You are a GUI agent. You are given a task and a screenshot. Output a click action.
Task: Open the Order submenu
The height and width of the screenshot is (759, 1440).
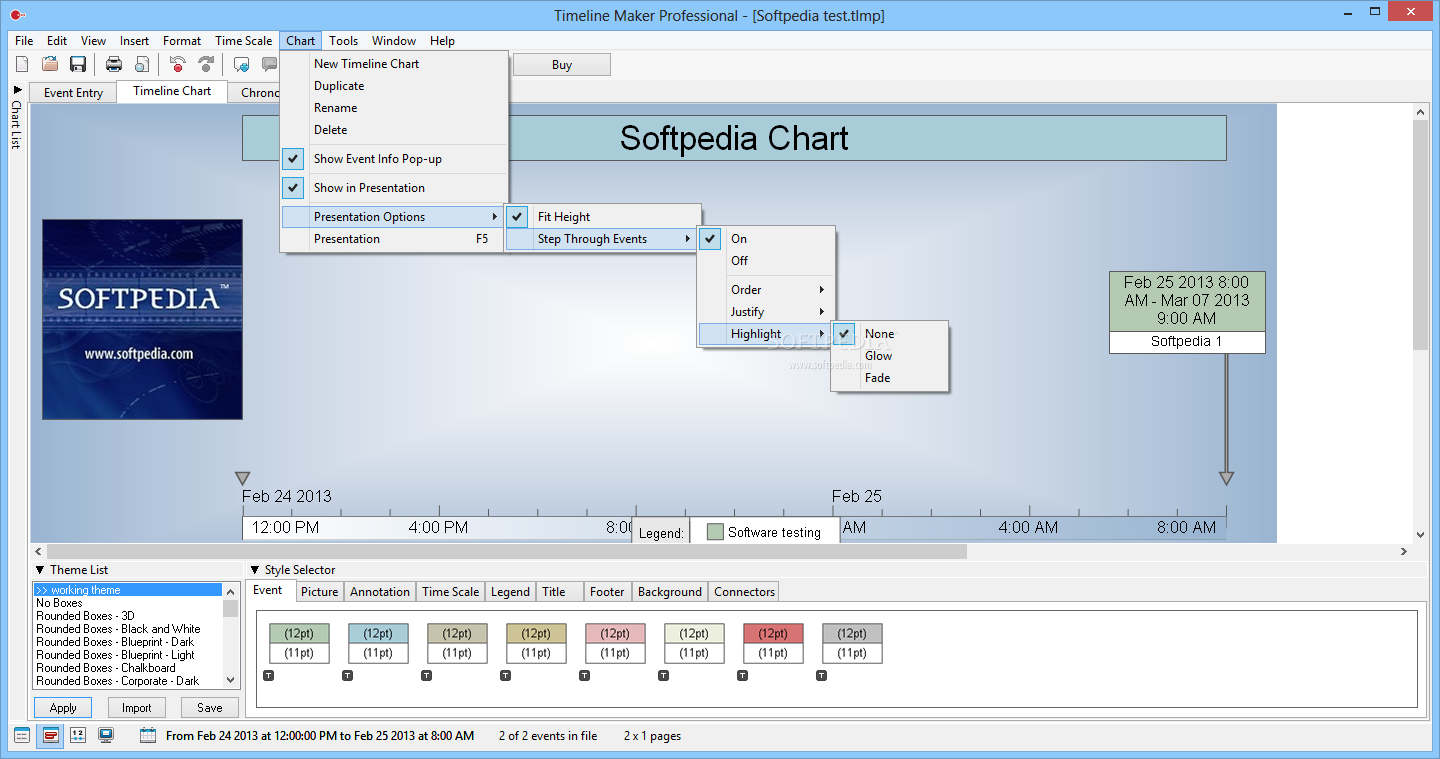tap(766, 290)
